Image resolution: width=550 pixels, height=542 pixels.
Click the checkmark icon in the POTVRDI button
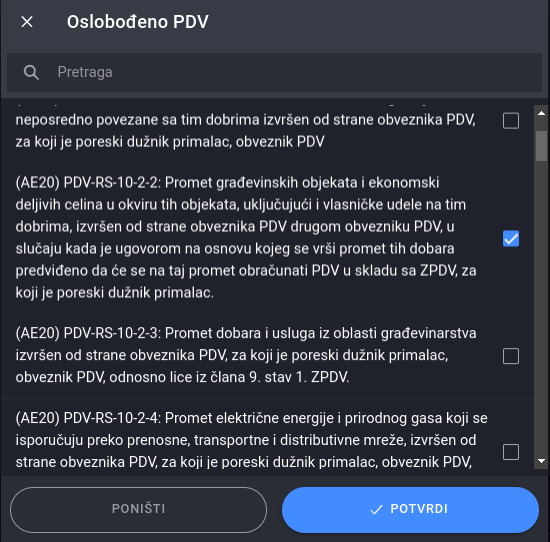tap(376, 509)
